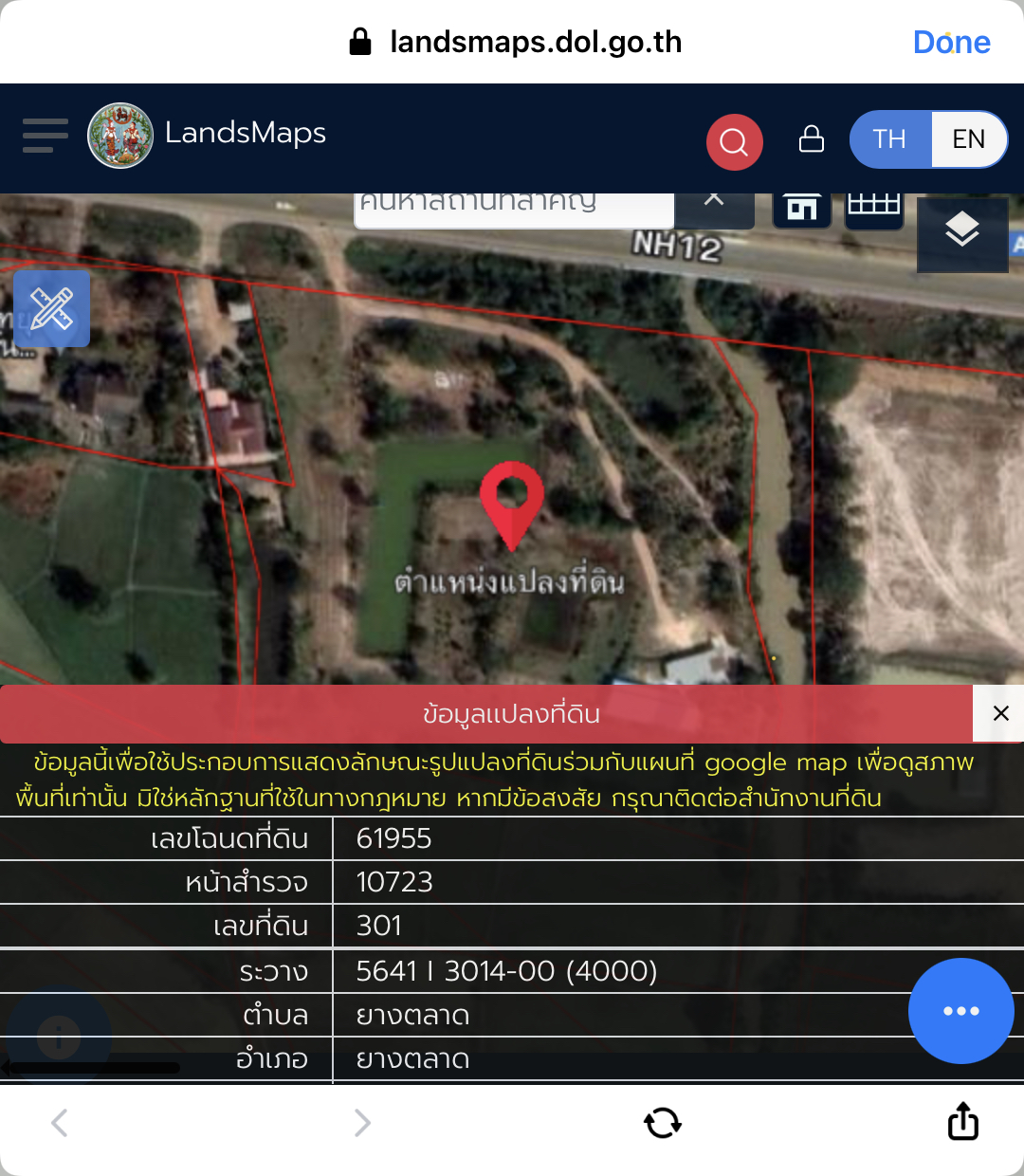Click the red search magnifier button
Screen dimensions: 1024x1176
(x=734, y=142)
